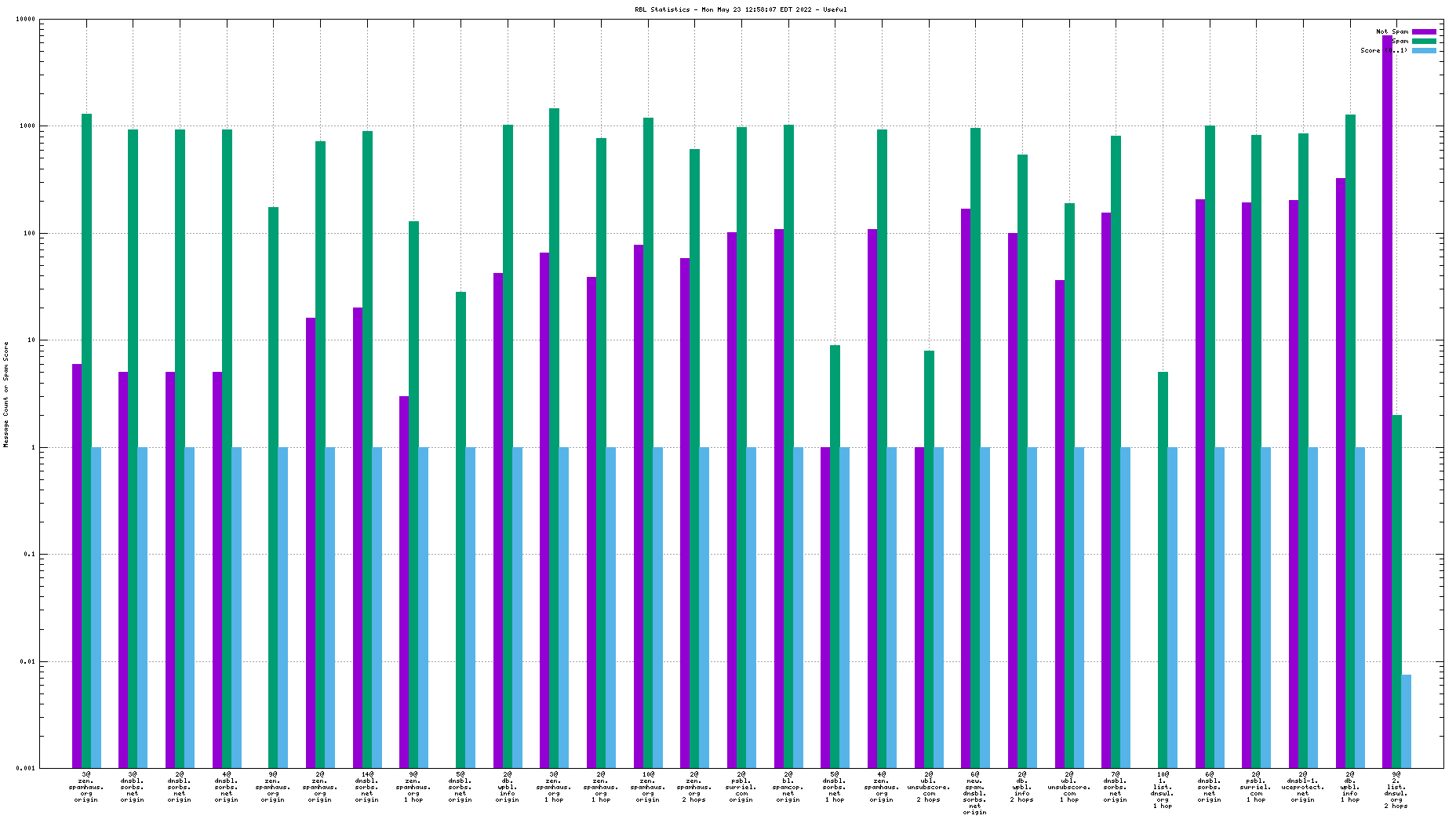Click the ubl.unsubscore.com 2 hops axis label
Screen dimensions: 1456x819
[x=929, y=787]
